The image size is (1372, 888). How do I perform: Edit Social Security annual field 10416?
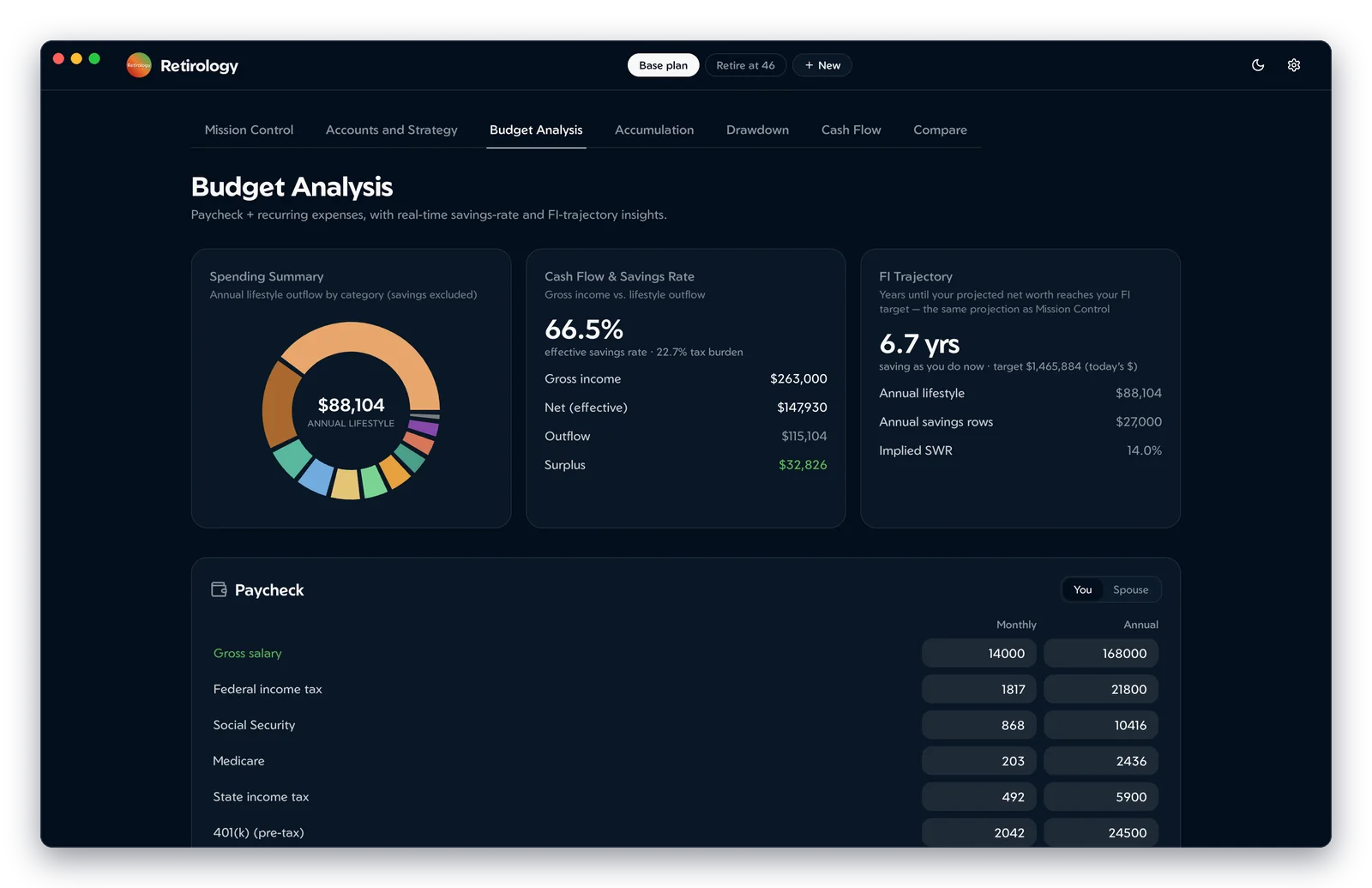click(x=1101, y=725)
